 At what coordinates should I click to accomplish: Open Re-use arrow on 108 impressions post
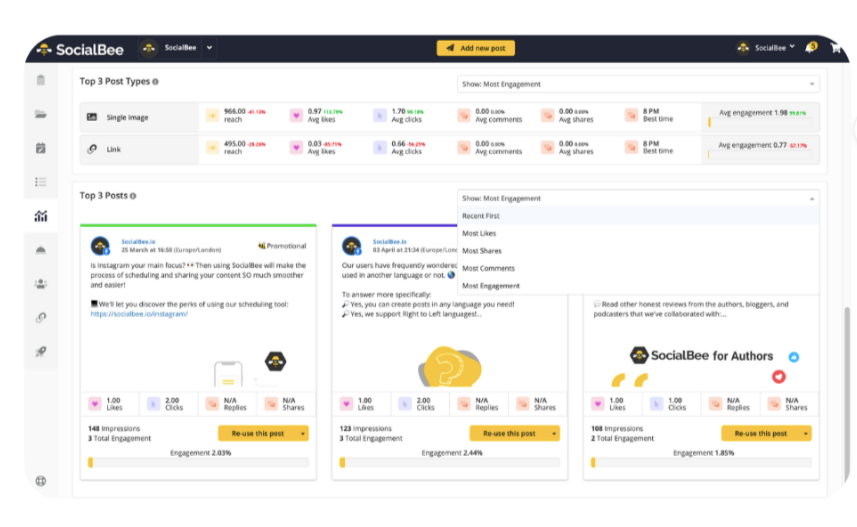point(806,434)
